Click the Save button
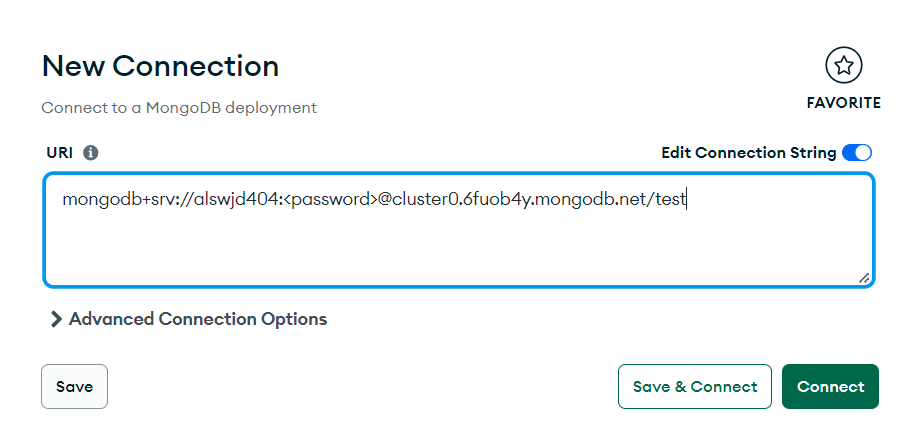 (x=74, y=387)
